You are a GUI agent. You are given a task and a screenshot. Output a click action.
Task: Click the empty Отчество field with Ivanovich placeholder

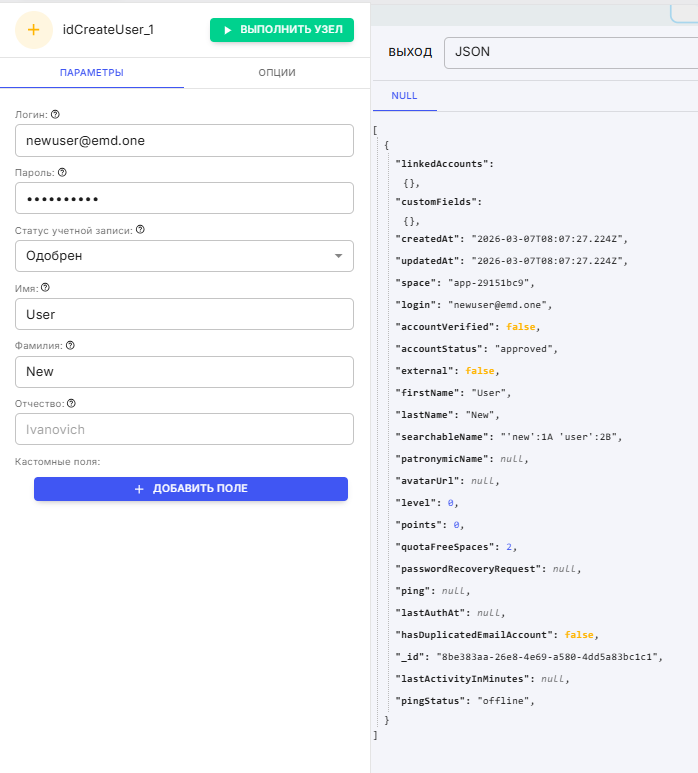(184, 429)
